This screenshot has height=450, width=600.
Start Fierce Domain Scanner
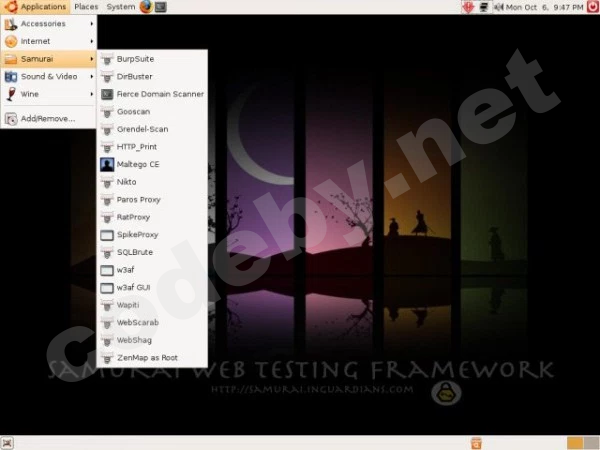(x=152, y=94)
